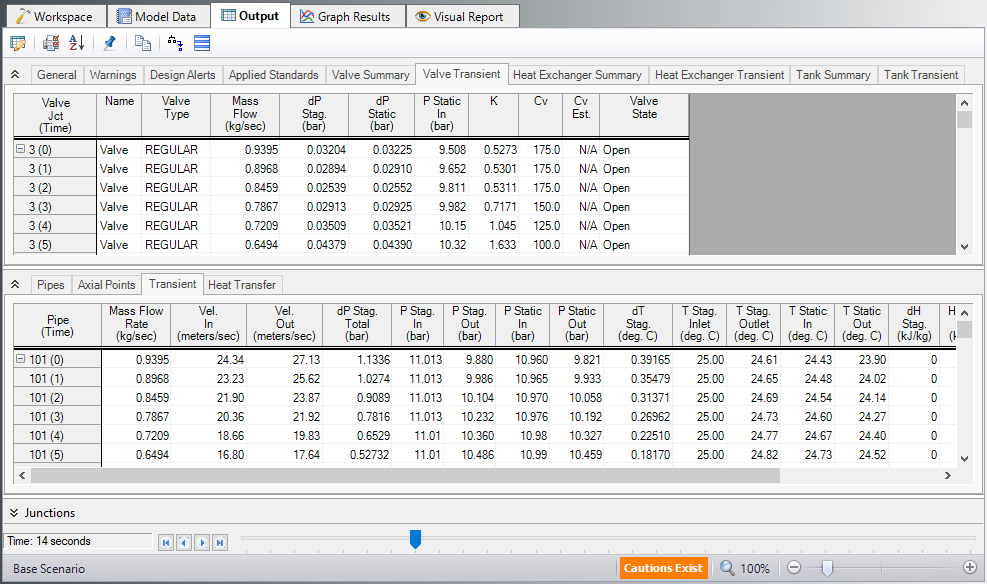Viewport: 987px width, 584px height.
Task: Click pipe table scroll down arrow
Action: click(964, 459)
